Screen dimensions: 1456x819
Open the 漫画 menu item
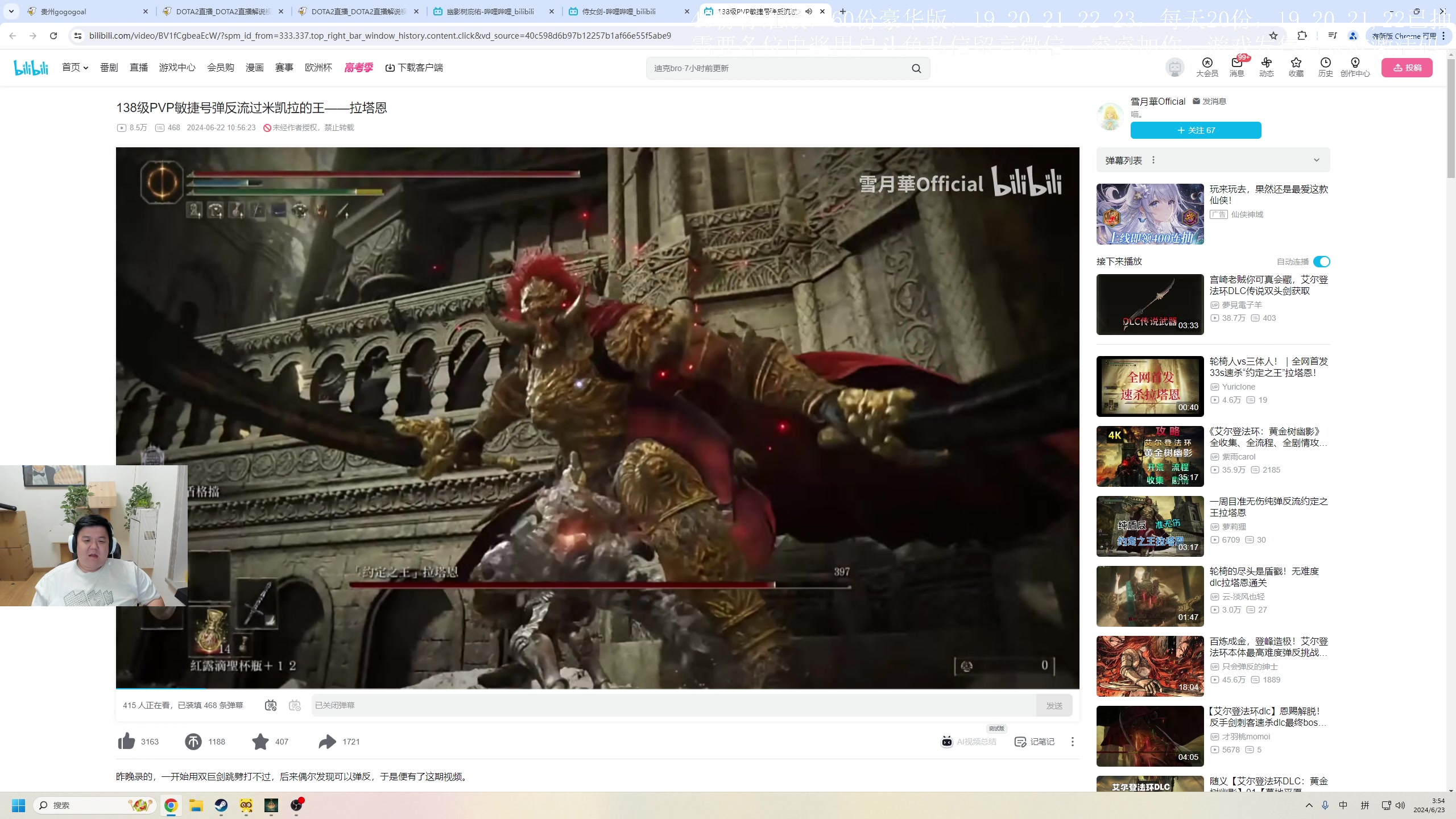click(x=255, y=68)
